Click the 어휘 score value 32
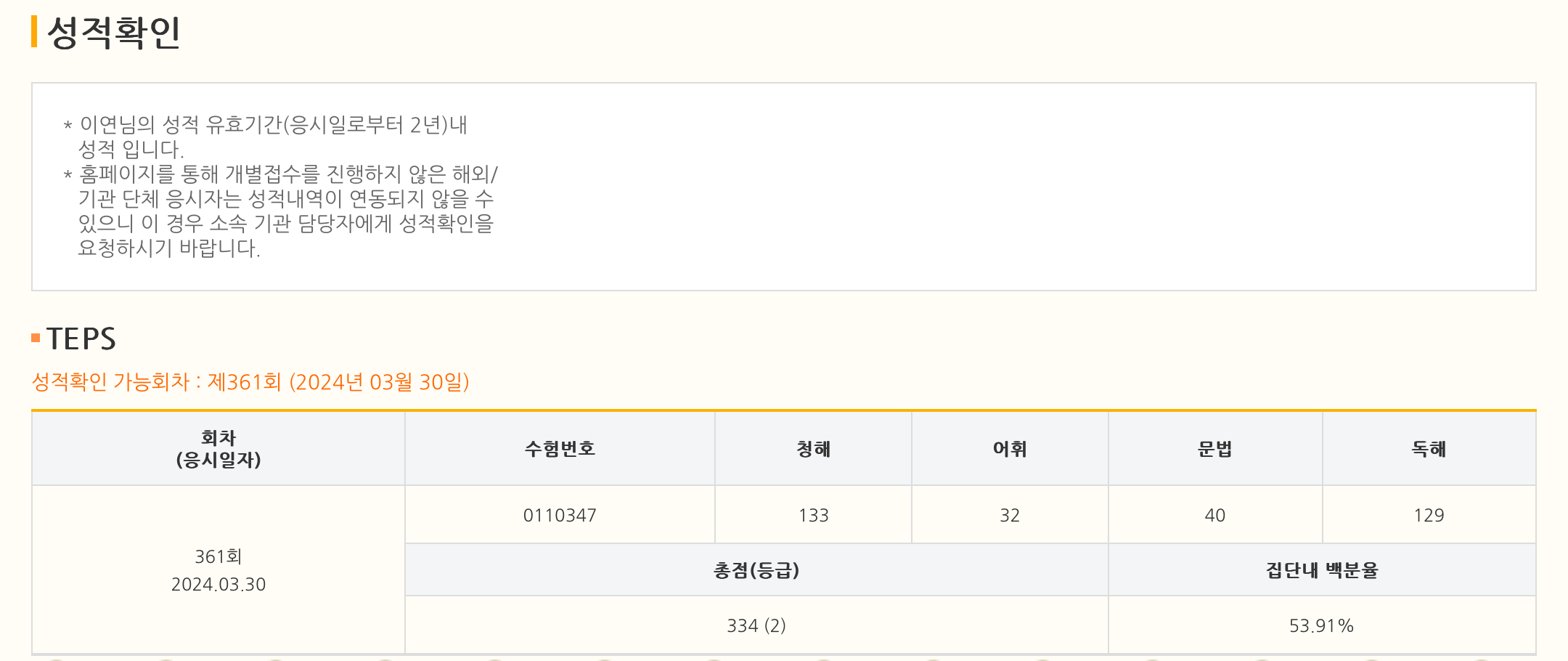The width and height of the screenshot is (1568, 661). (x=1010, y=515)
